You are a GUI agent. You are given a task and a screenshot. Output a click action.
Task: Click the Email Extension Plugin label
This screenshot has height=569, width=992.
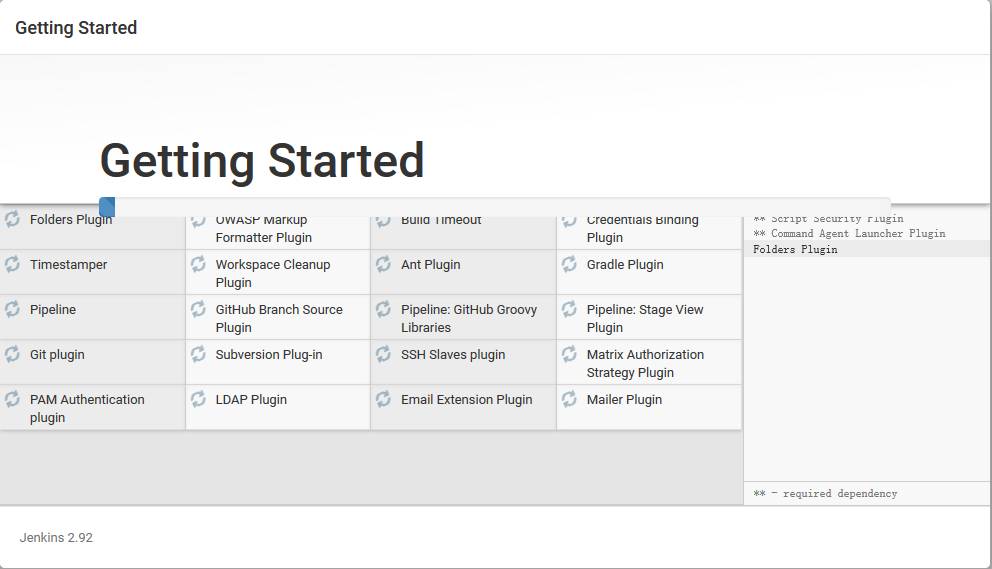pos(466,399)
